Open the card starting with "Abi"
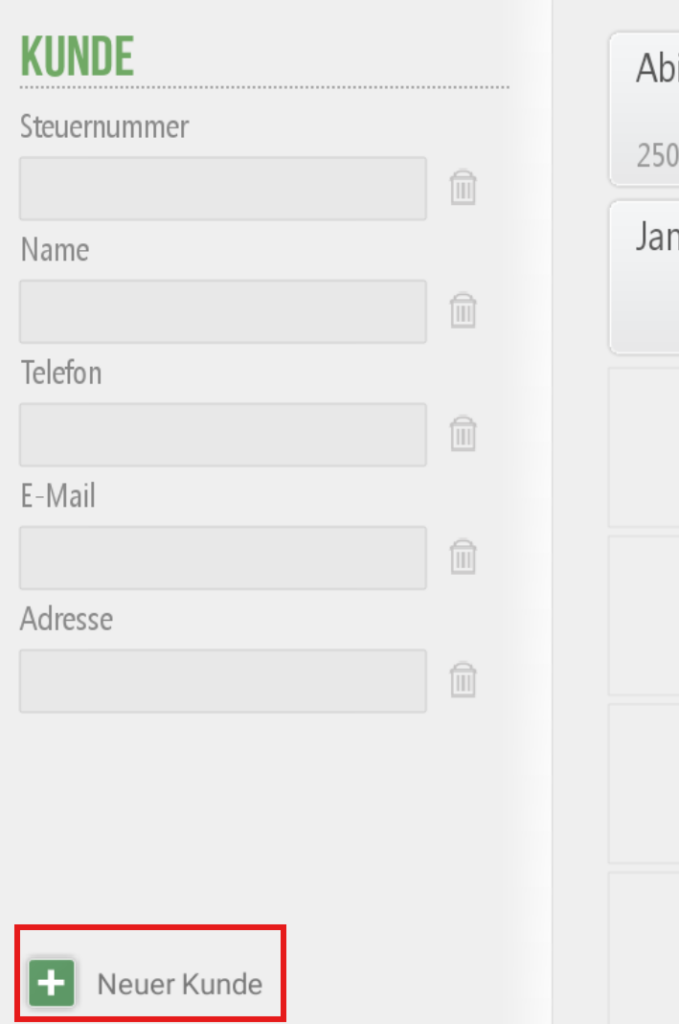 tap(644, 109)
